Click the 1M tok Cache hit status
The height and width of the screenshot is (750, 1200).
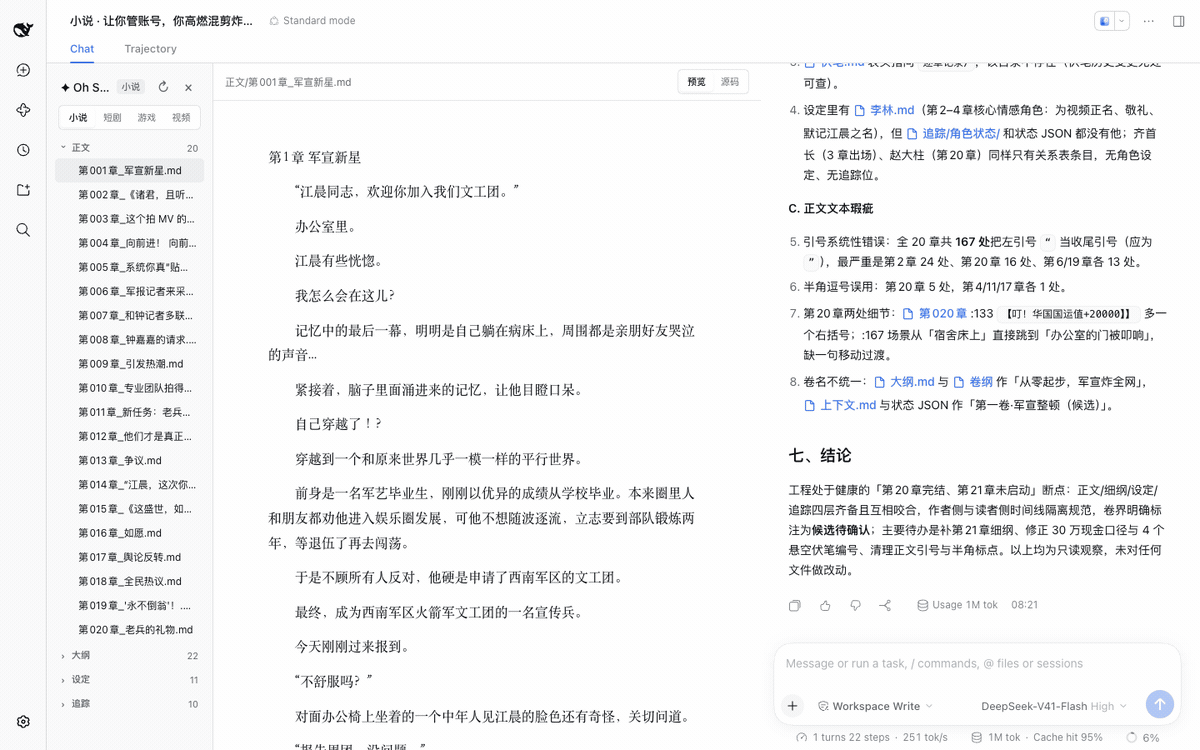(1037, 737)
